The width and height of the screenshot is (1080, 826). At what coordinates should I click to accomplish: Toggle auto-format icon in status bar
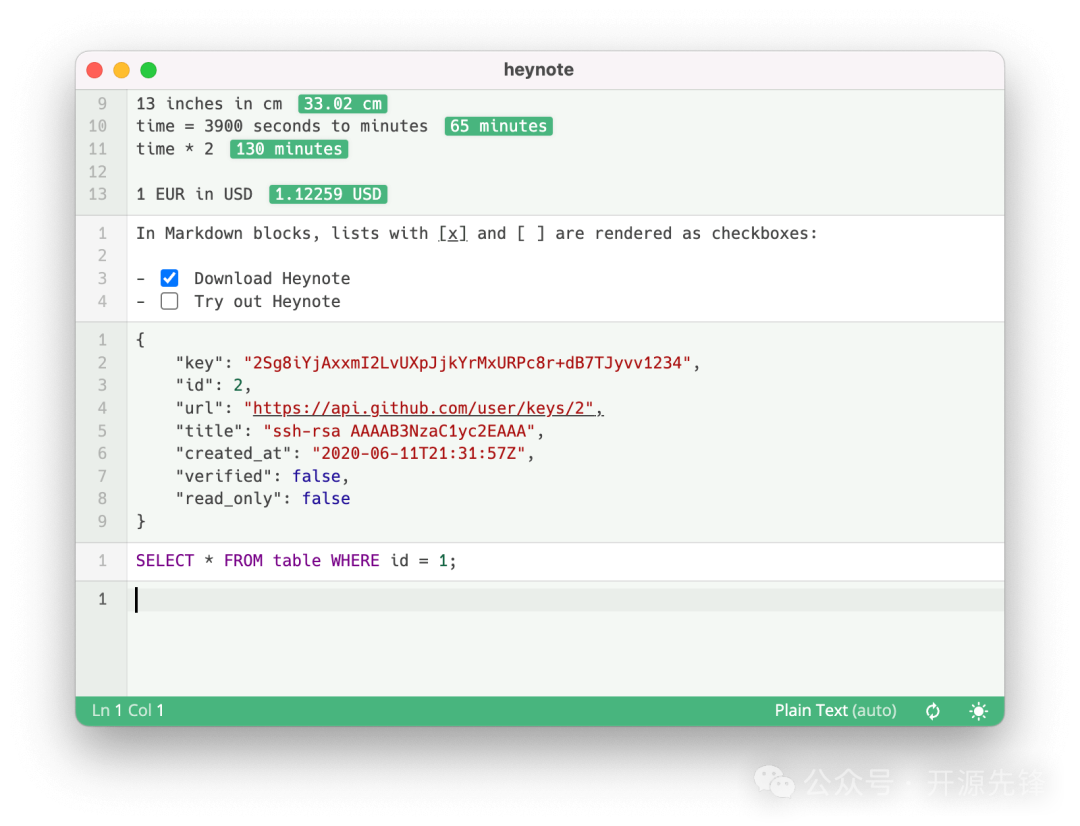point(933,711)
